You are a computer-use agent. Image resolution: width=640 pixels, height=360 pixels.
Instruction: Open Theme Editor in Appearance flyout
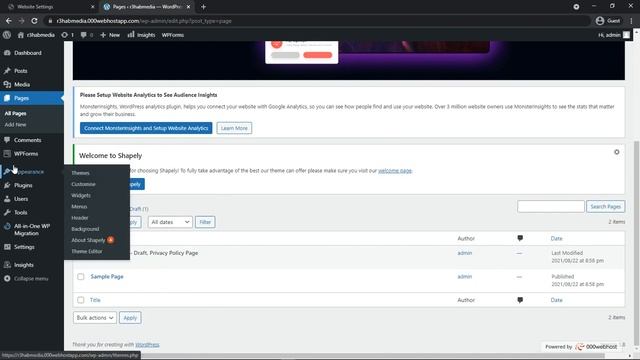(87, 251)
